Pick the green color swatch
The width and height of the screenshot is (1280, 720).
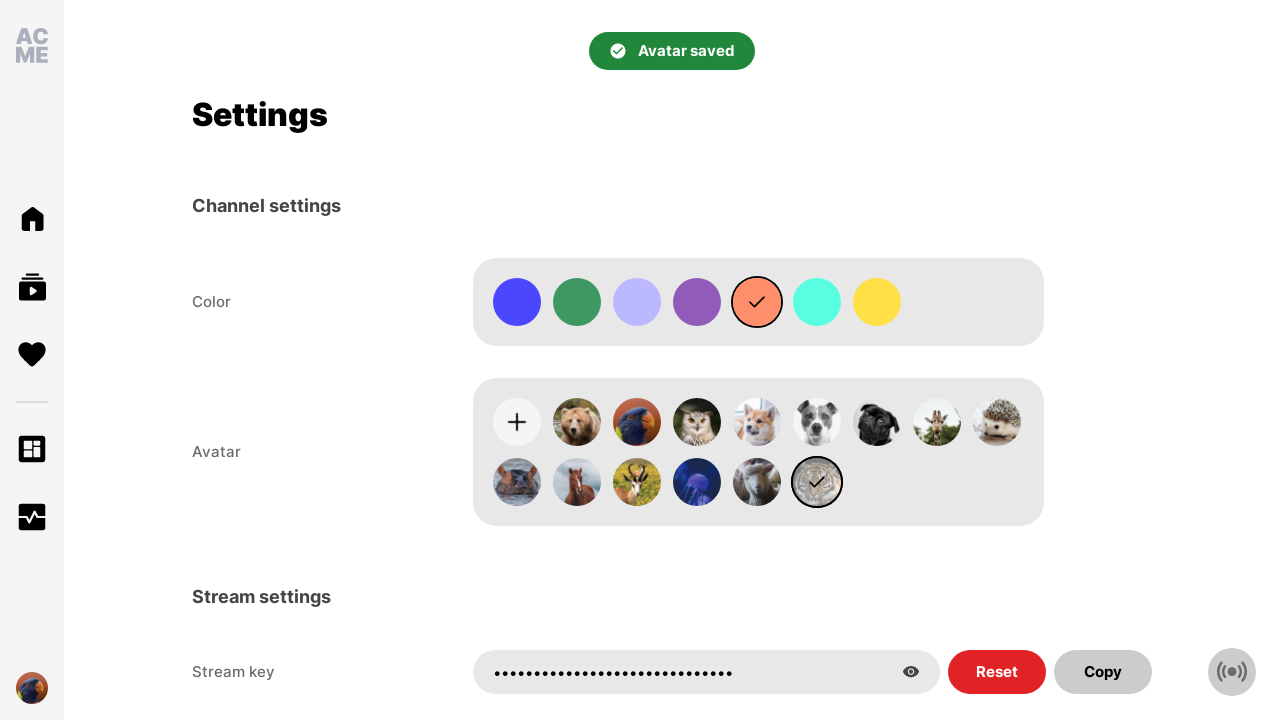577,302
